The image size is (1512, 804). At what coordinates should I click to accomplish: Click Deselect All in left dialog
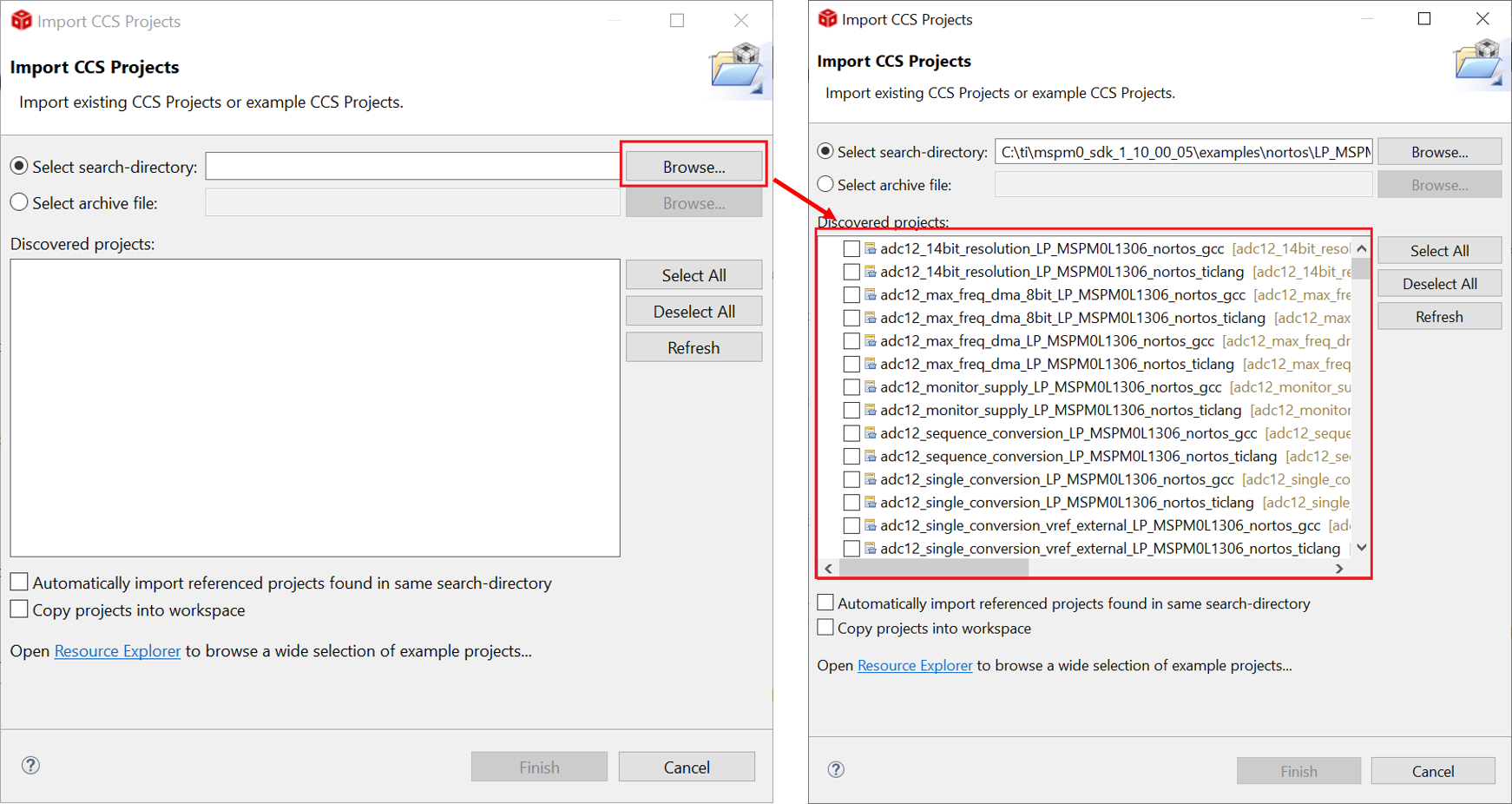[694, 312]
